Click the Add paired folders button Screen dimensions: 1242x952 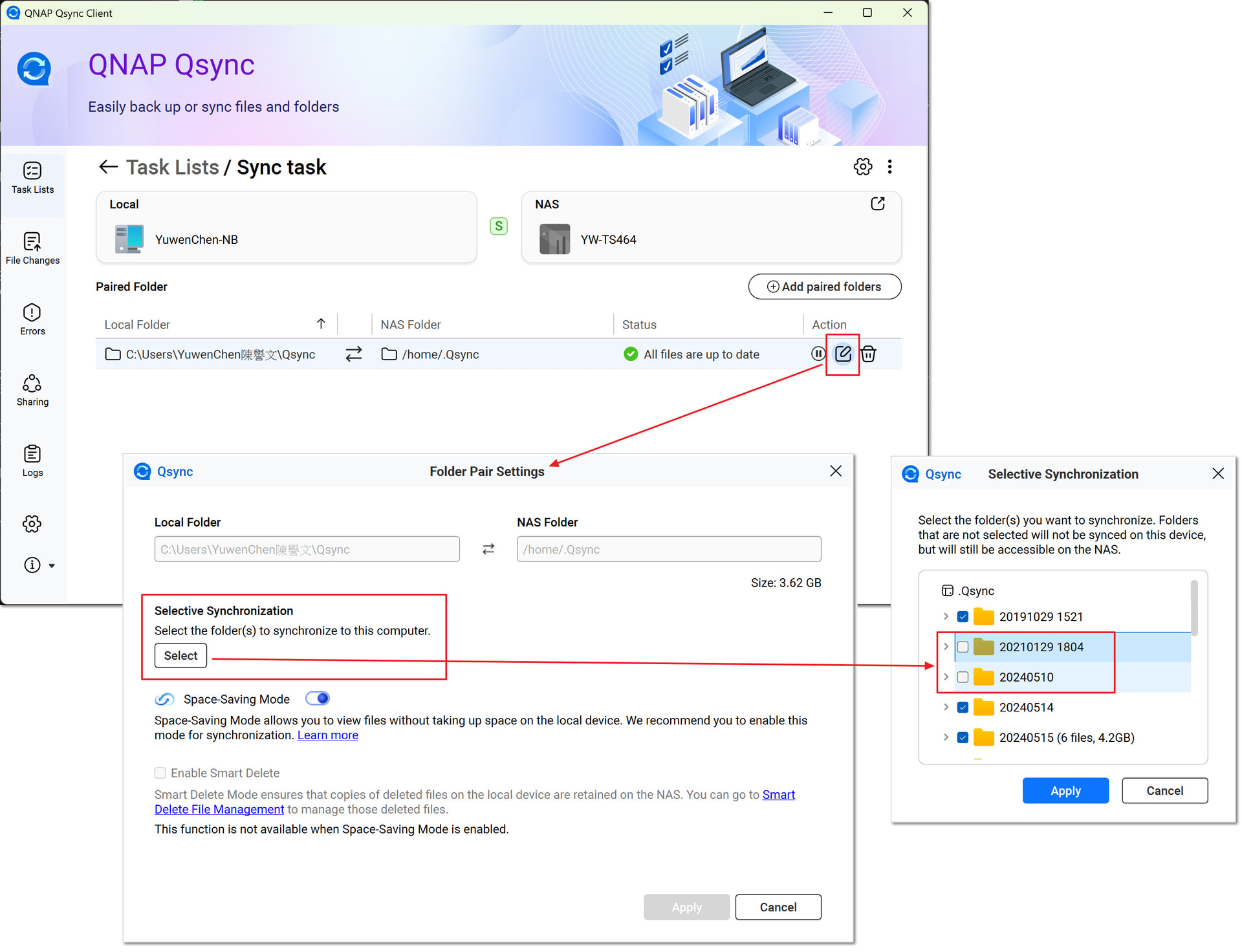click(824, 287)
